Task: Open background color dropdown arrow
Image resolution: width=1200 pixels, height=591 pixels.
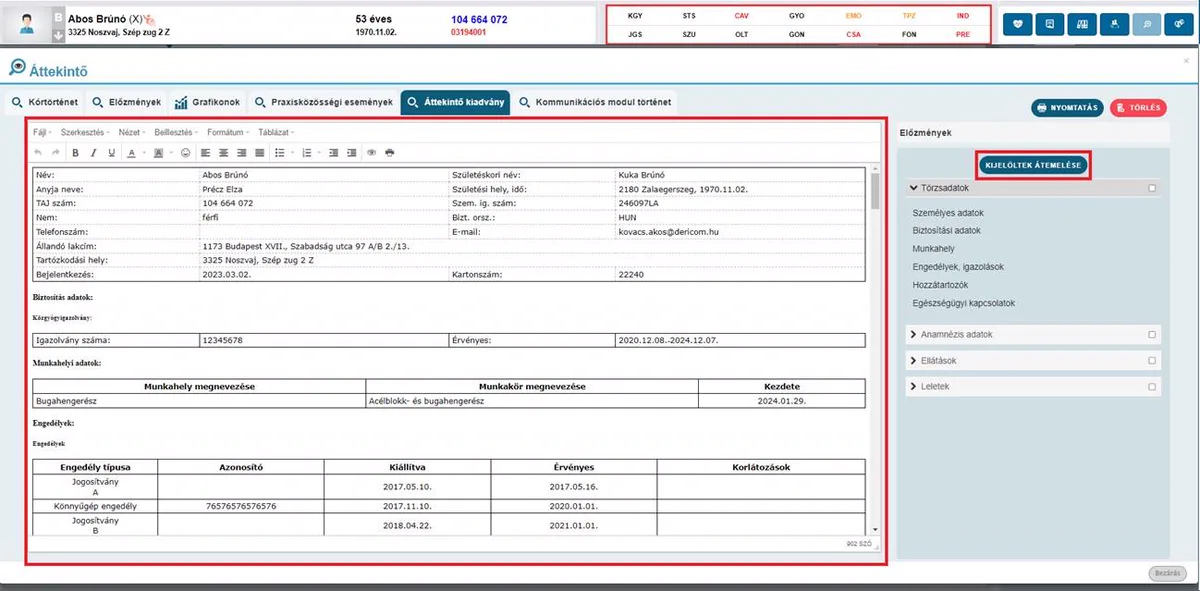Action: pos(169,153)
